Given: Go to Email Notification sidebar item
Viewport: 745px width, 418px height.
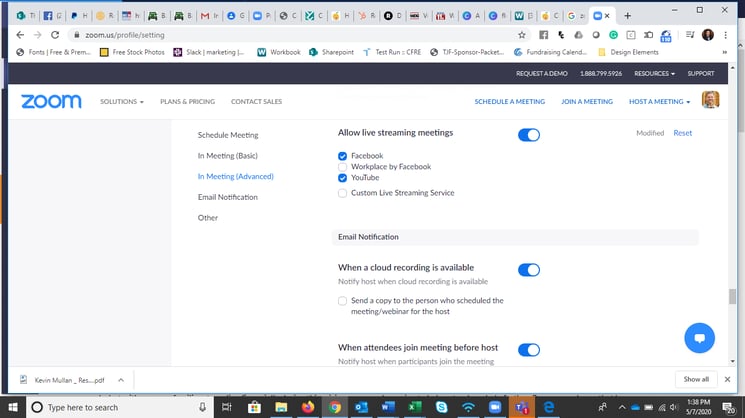Looking at the screenshot, I should coord(228,197).
